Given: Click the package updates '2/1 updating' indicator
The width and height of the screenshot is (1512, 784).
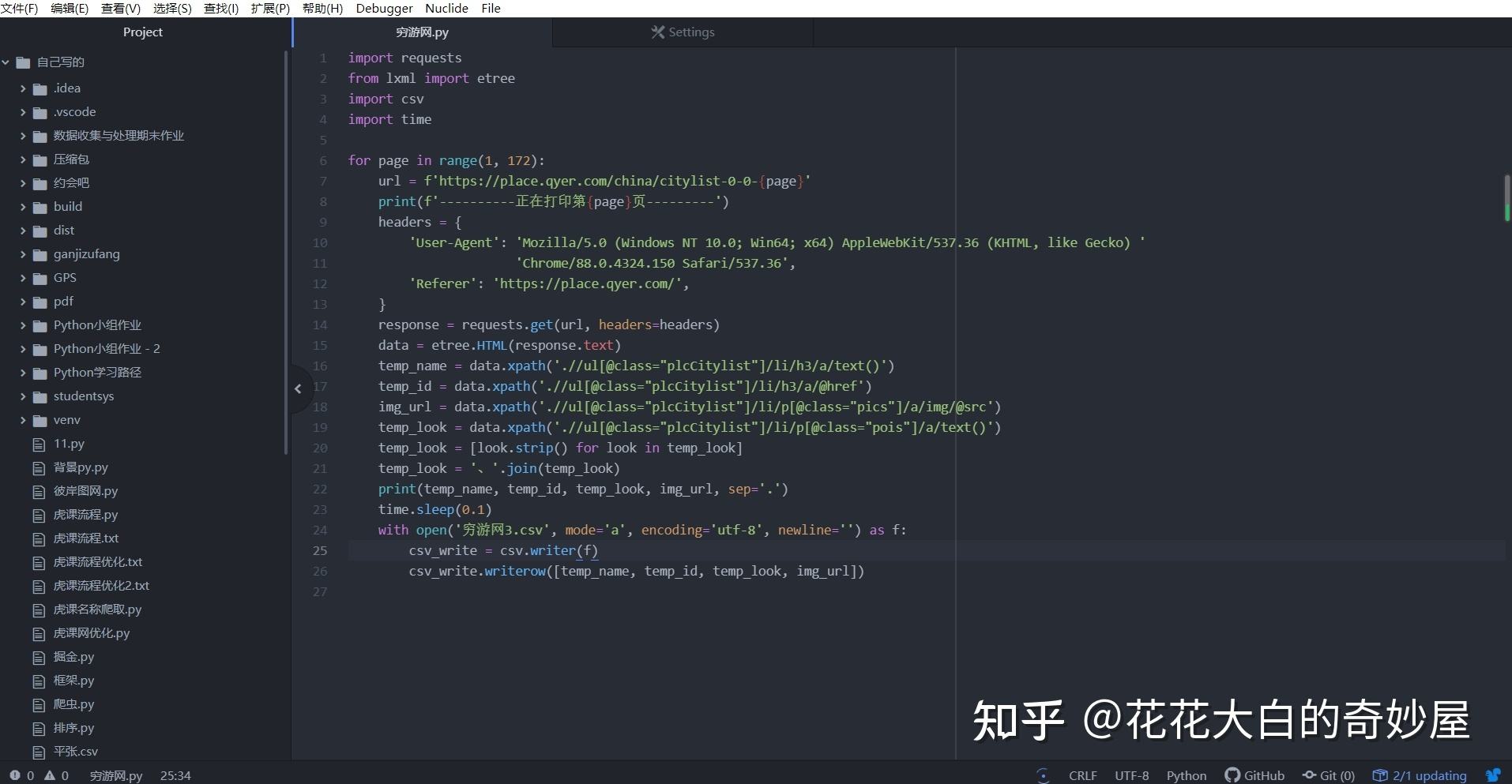Looking at the screenshot, I should pos(1420,775).
